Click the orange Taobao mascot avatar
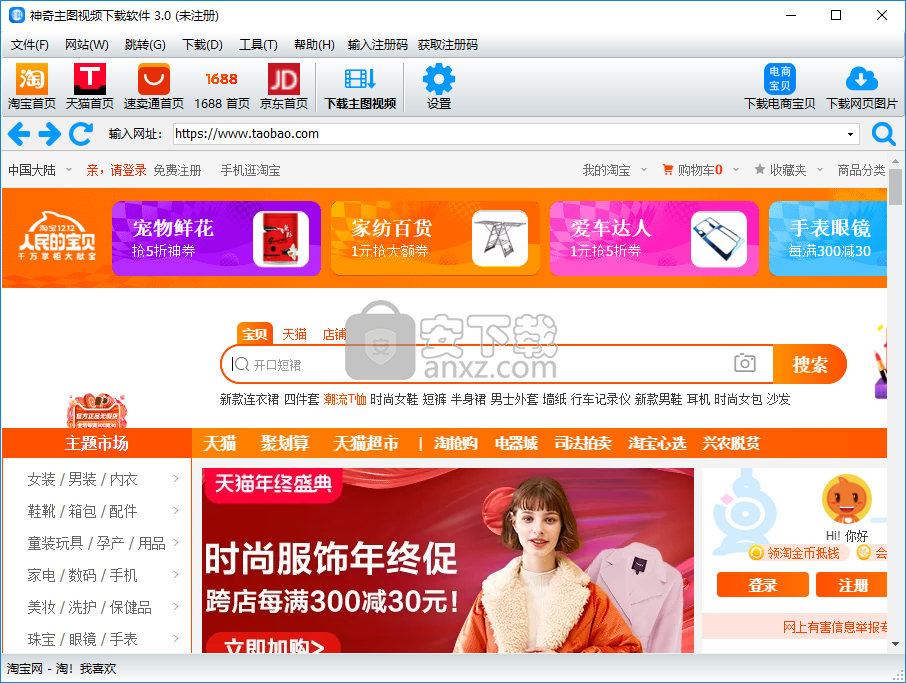906x683 pixels. [846, 499]
